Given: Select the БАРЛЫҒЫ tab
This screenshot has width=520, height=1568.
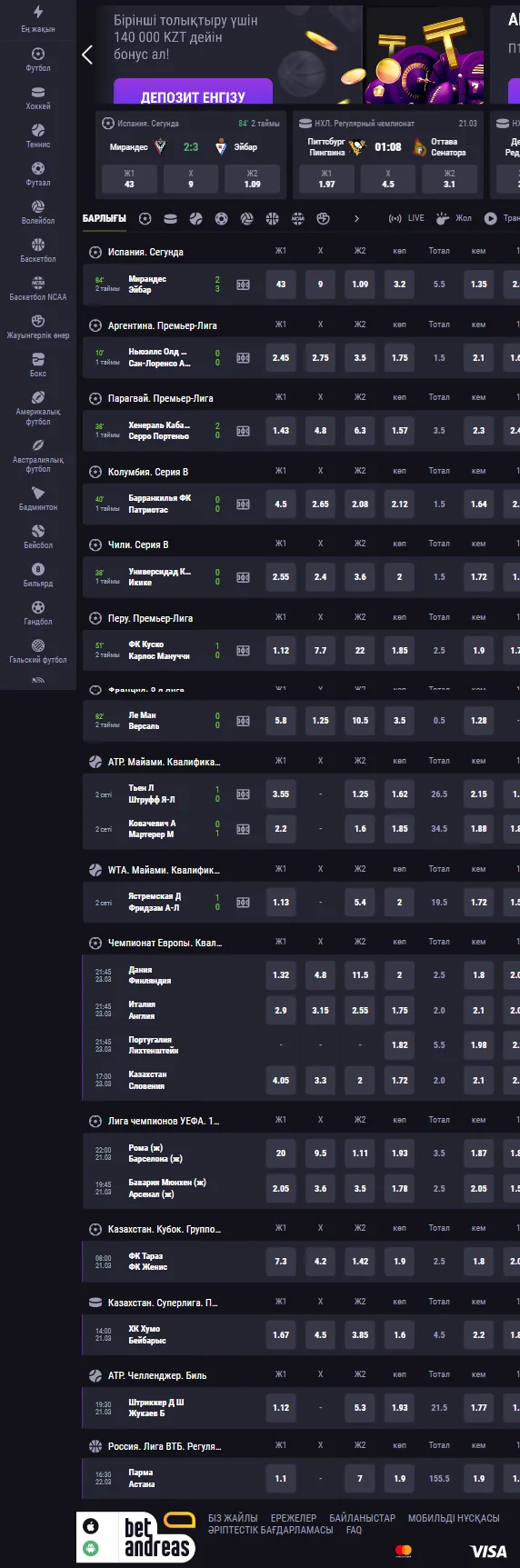Looking at the screenshot, I should (x=105, y=218).
